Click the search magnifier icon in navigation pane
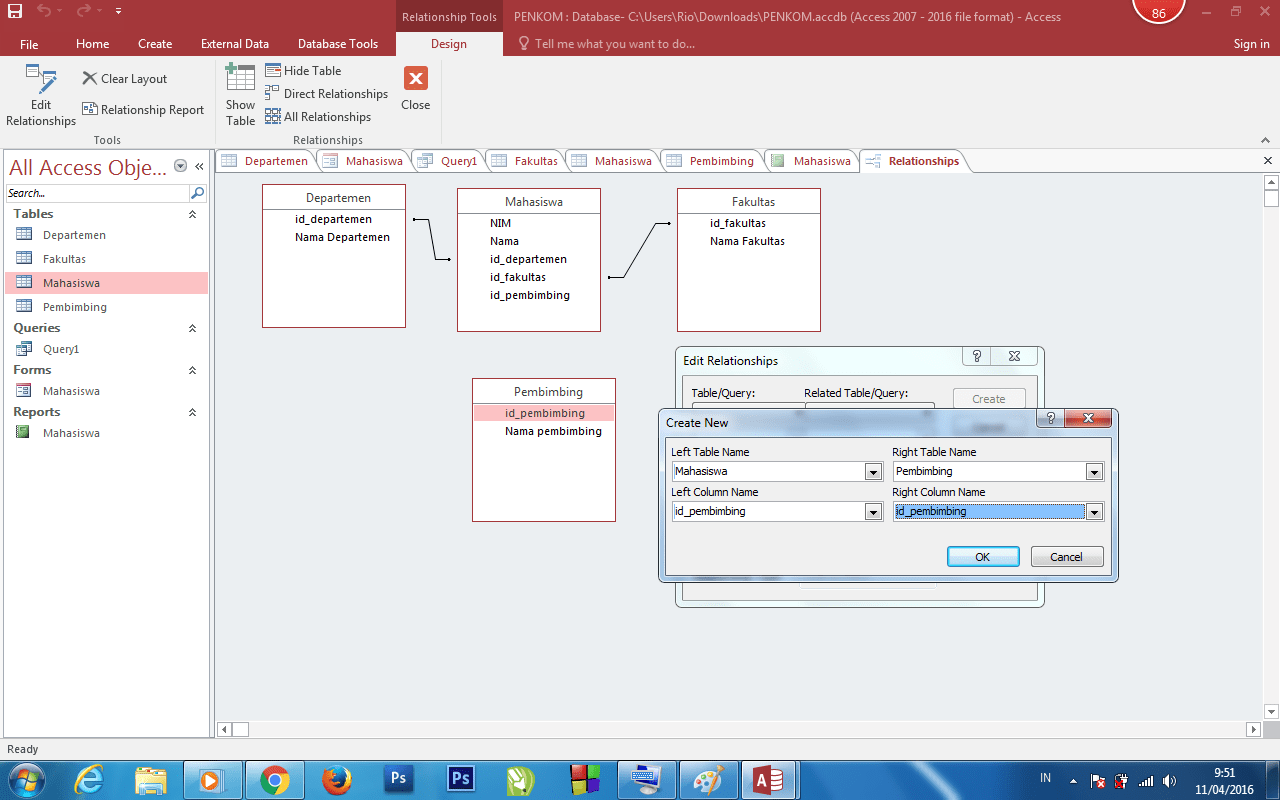The height and width of the screenshot is (800, 1280). tap(198, 193)
